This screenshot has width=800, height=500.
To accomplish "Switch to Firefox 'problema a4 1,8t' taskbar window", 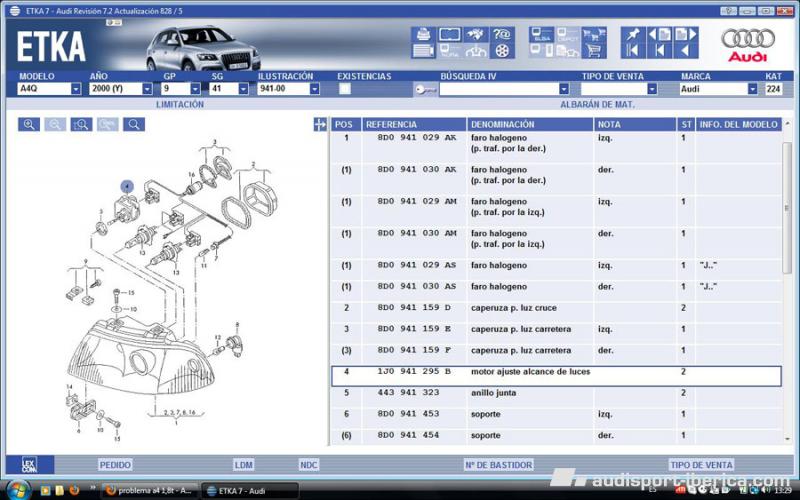I will coord(149,491).
